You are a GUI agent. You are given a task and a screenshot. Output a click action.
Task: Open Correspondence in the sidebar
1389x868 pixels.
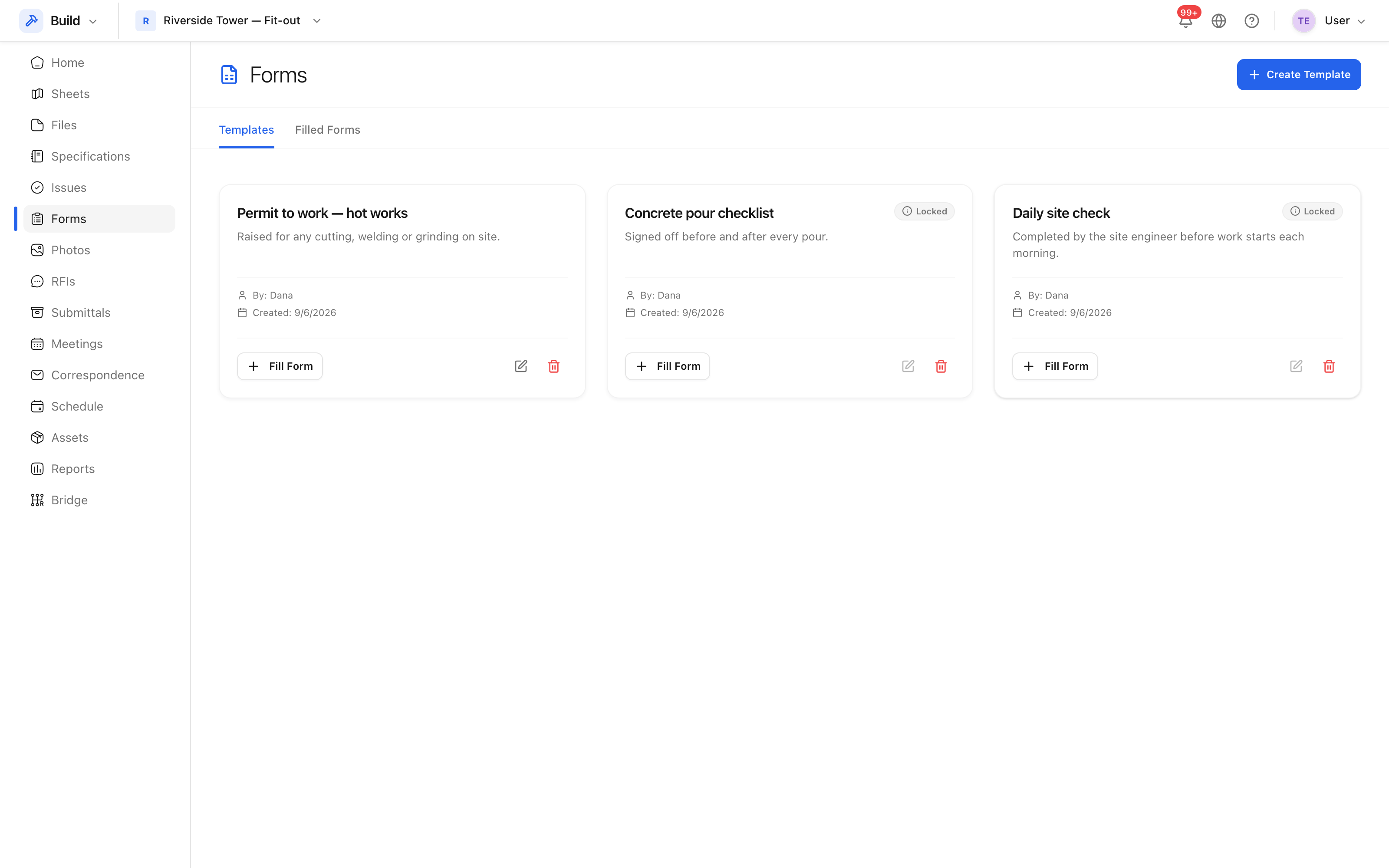99,375
